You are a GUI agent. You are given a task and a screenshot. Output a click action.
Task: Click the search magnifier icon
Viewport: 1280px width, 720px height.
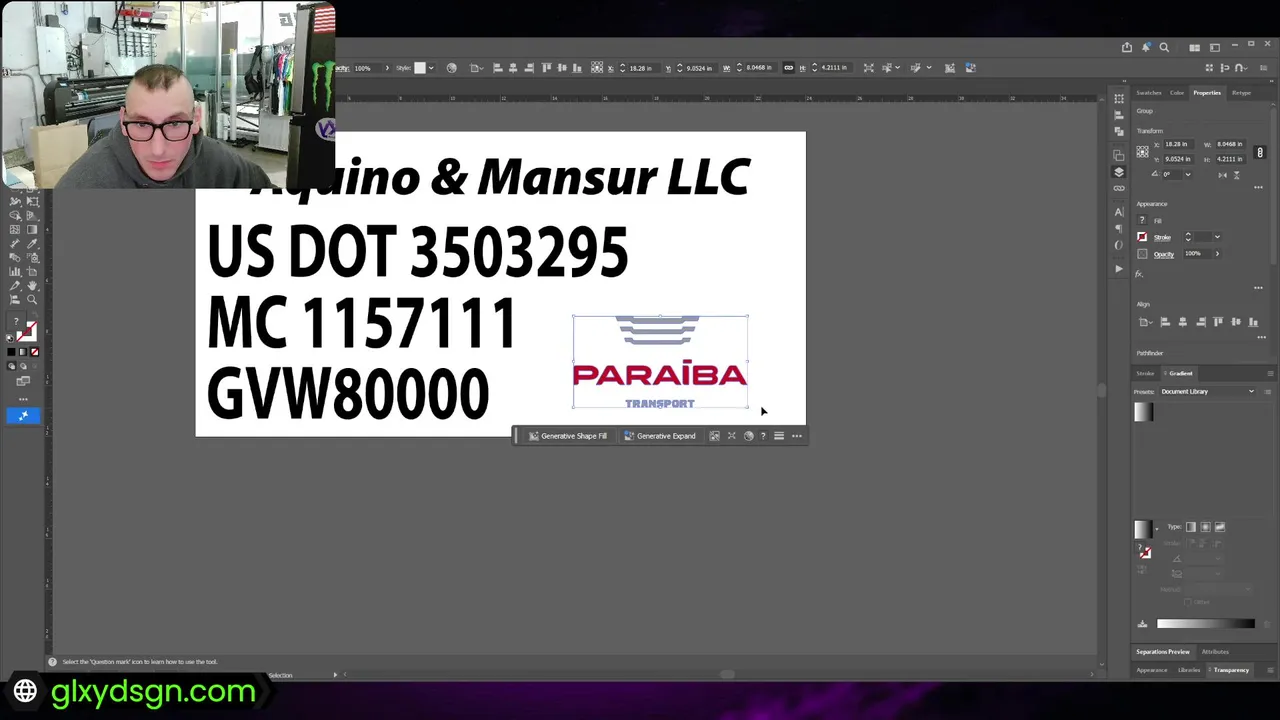click(x=1164, y=47)
